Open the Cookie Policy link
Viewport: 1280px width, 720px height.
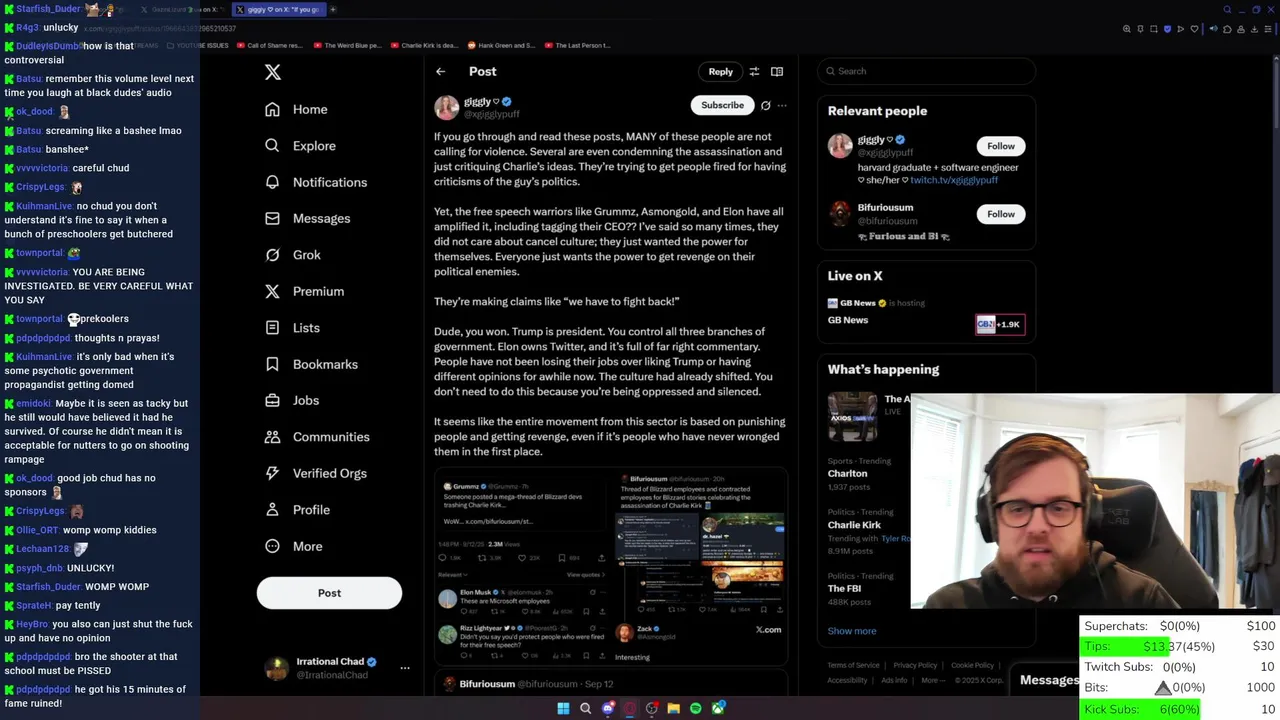(972, 665)
